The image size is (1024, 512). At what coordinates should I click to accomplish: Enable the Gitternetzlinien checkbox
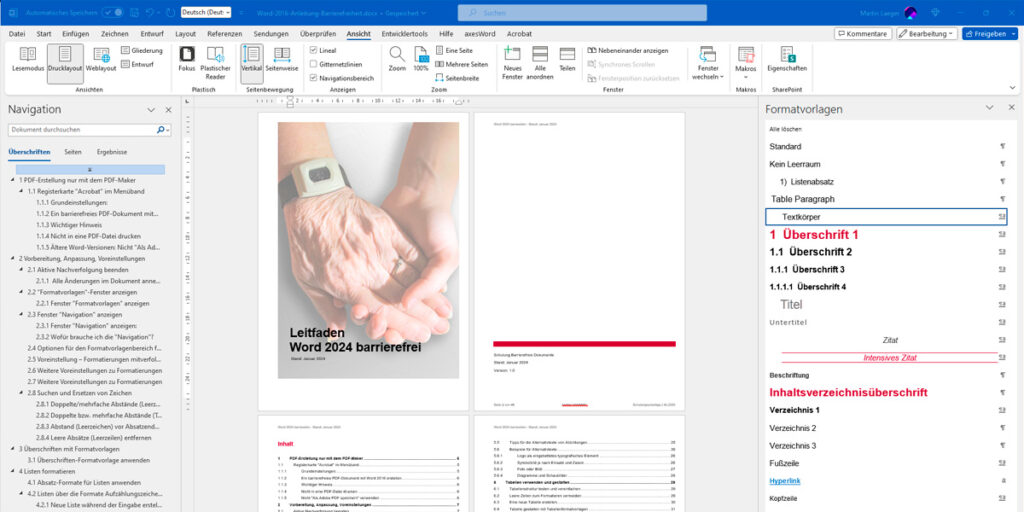coord(313,64)
